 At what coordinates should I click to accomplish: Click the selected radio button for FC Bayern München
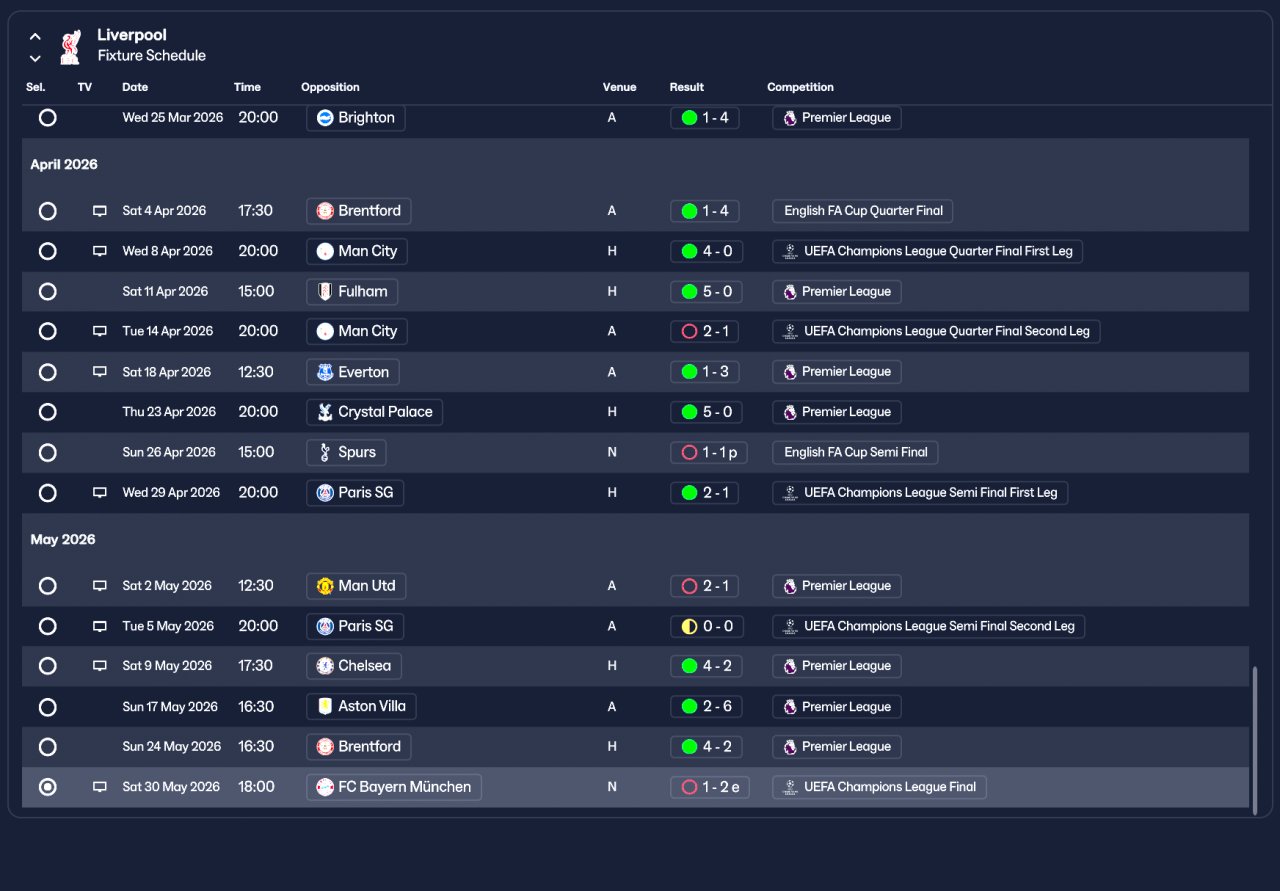47,787
